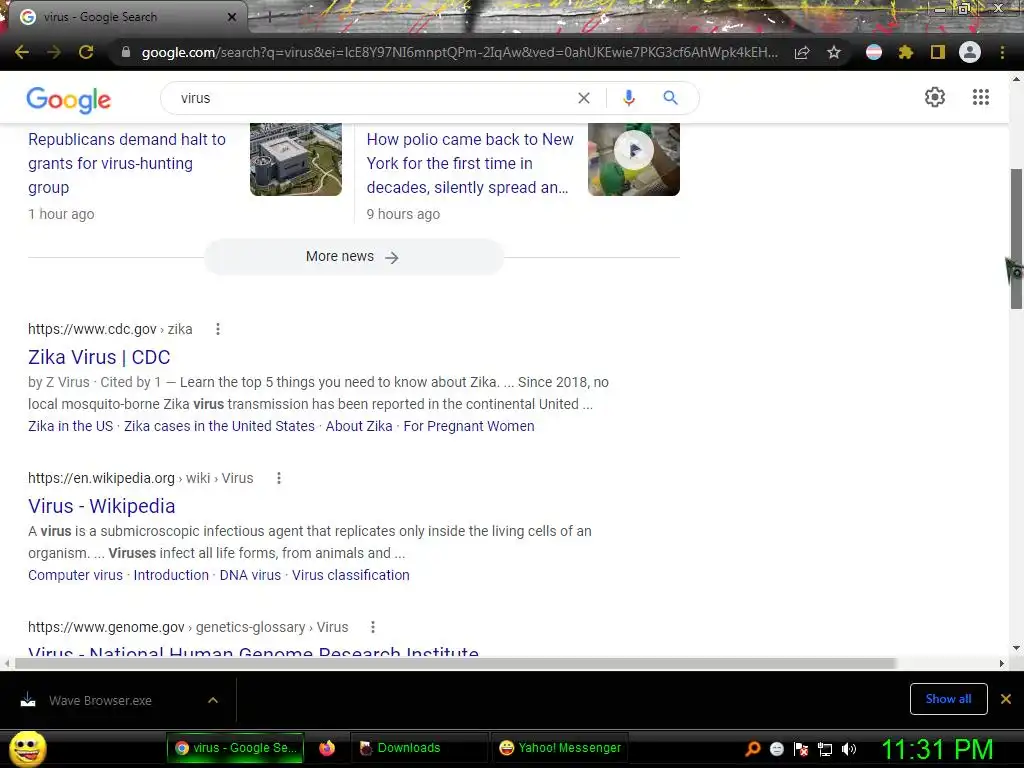Screen dimensions: 1024x768
Task: Follow the About Zika sitelink
Action: (x=359, y=426)
